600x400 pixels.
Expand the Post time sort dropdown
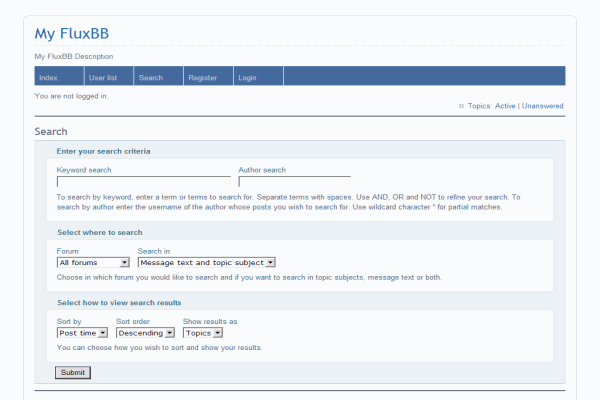(x=81, y=333)
